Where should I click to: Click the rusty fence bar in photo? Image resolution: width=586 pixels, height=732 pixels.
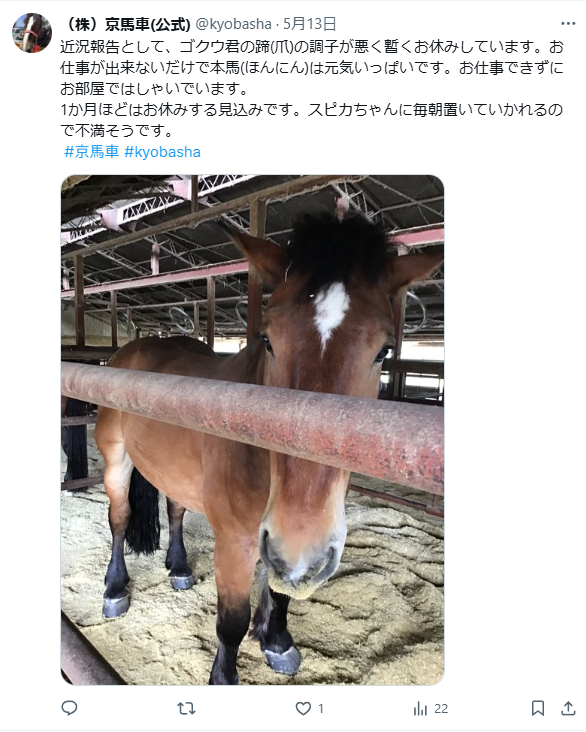point(252,422)
